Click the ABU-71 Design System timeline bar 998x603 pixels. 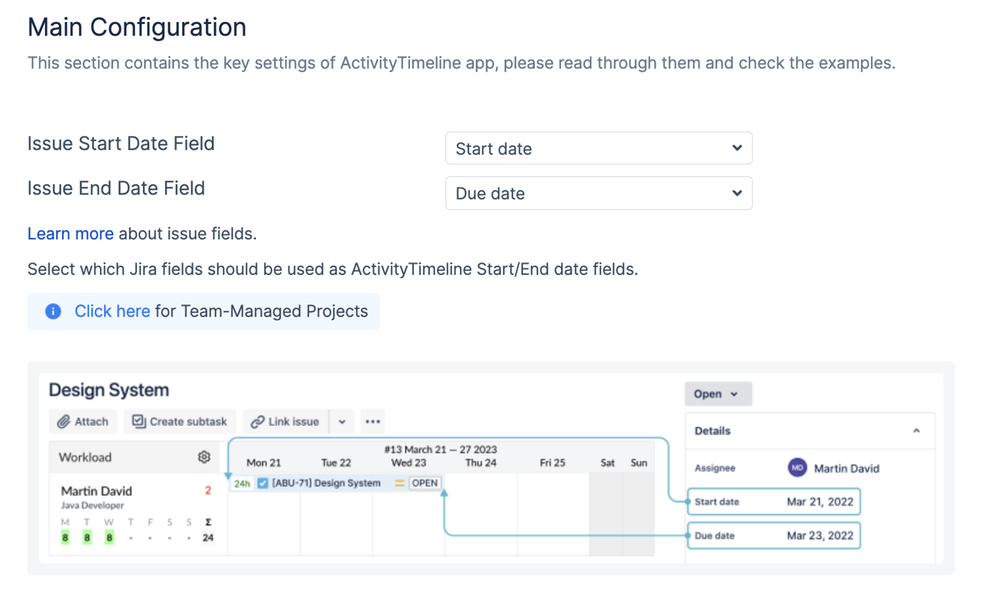click(336, 483)
